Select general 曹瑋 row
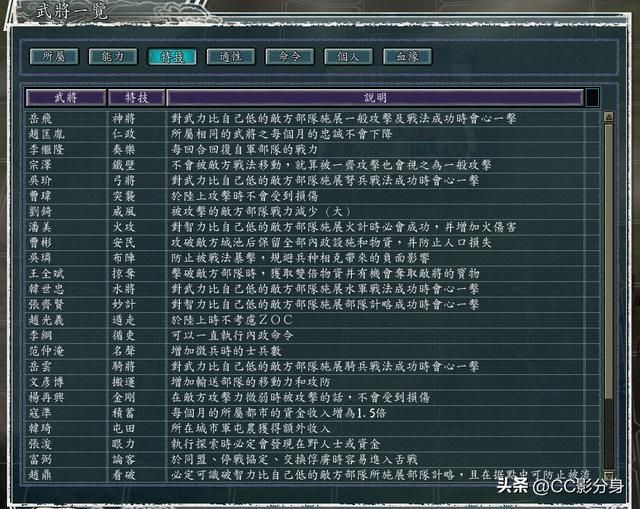The width and height of the screenshot is (640, 509). (312, 196)
